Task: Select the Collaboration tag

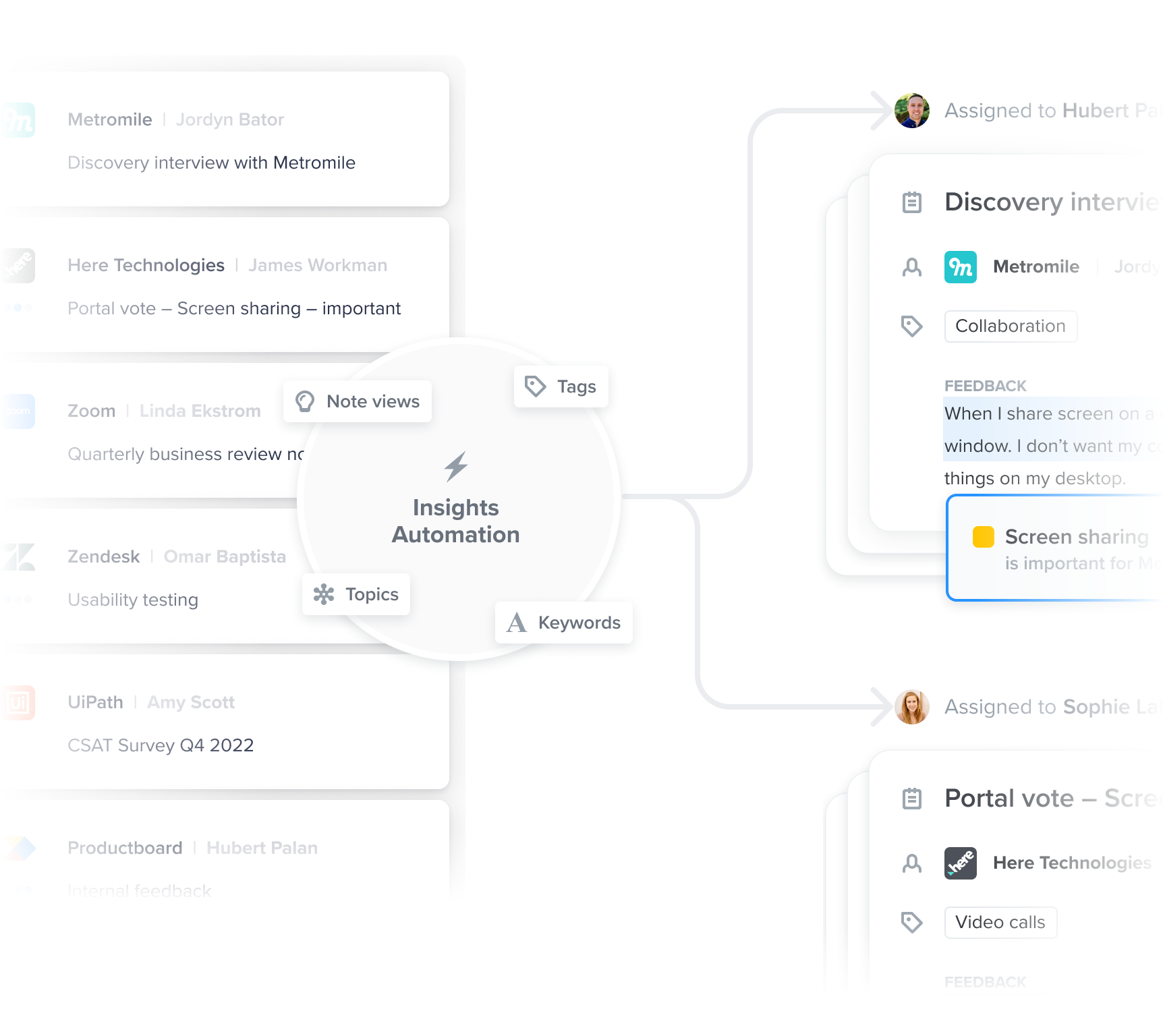Action: tap(1011, 326)
